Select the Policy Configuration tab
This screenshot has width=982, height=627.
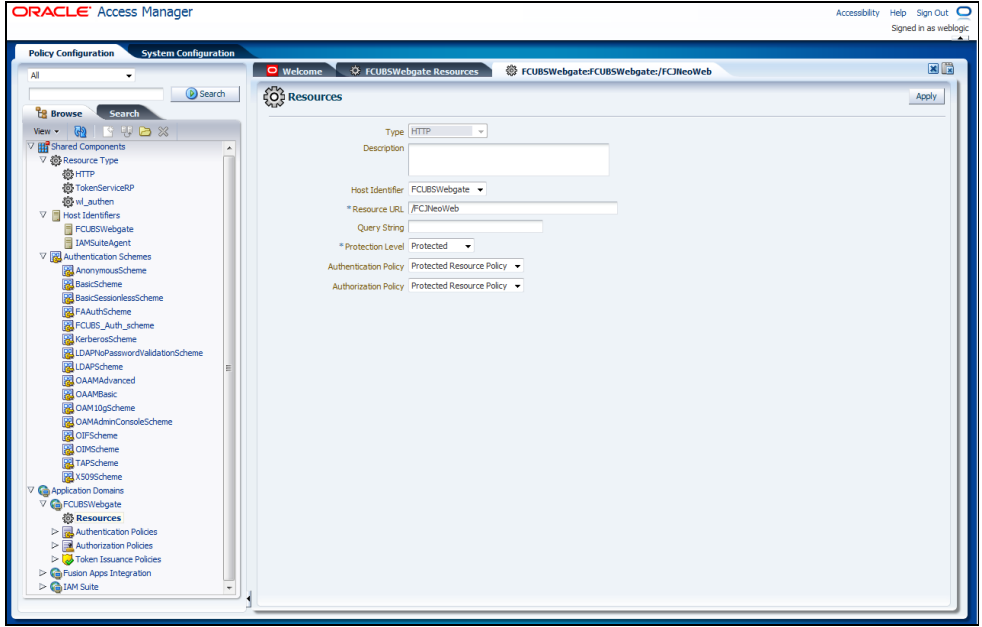[x=71, y=53]
